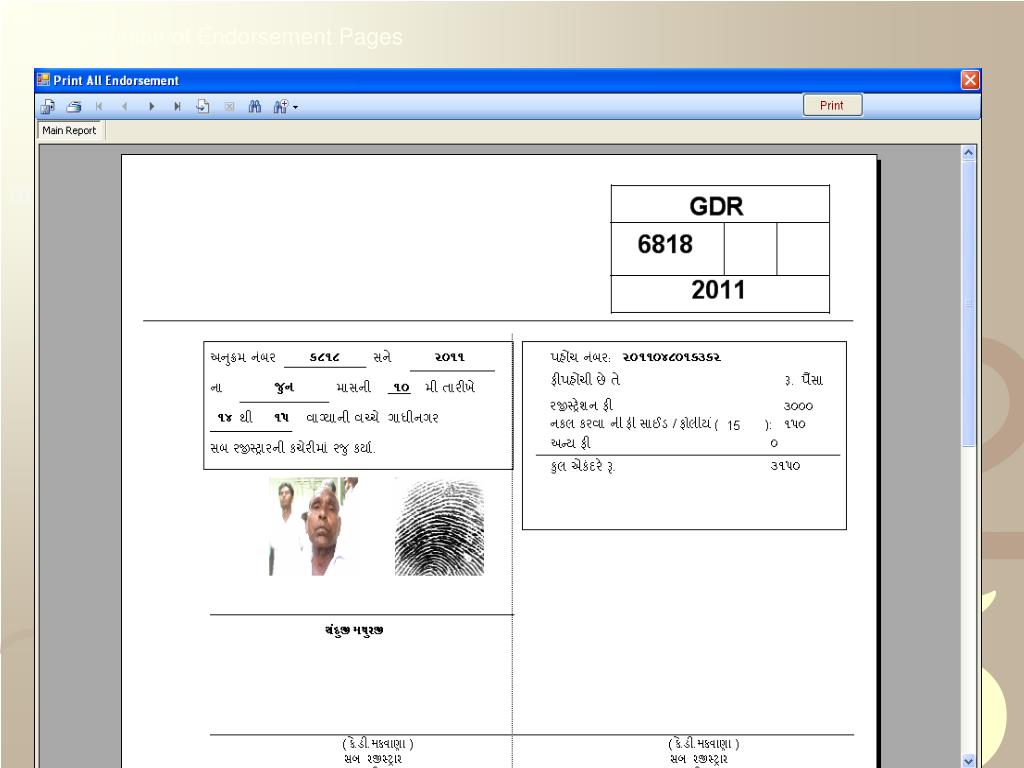Screen dimensions: 1024x768
Task: Go to previous page arrow icon
Action: tap(125, 106)
